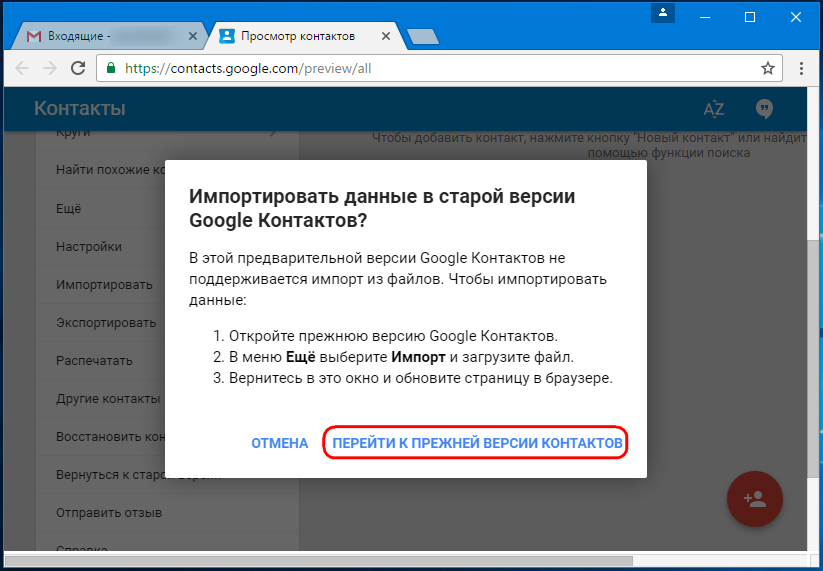Choose Импортировать in the sidebar
This screenshot has width=823, height=571.
pos(104,284)
